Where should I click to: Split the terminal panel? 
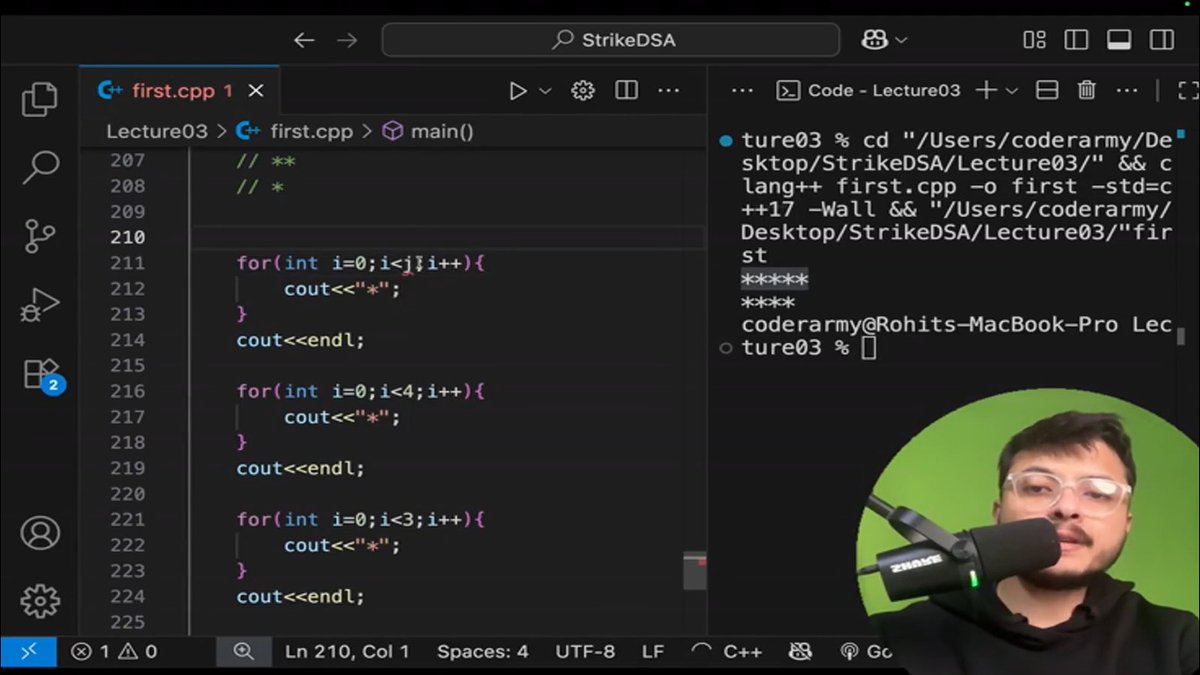point(1047,90)
